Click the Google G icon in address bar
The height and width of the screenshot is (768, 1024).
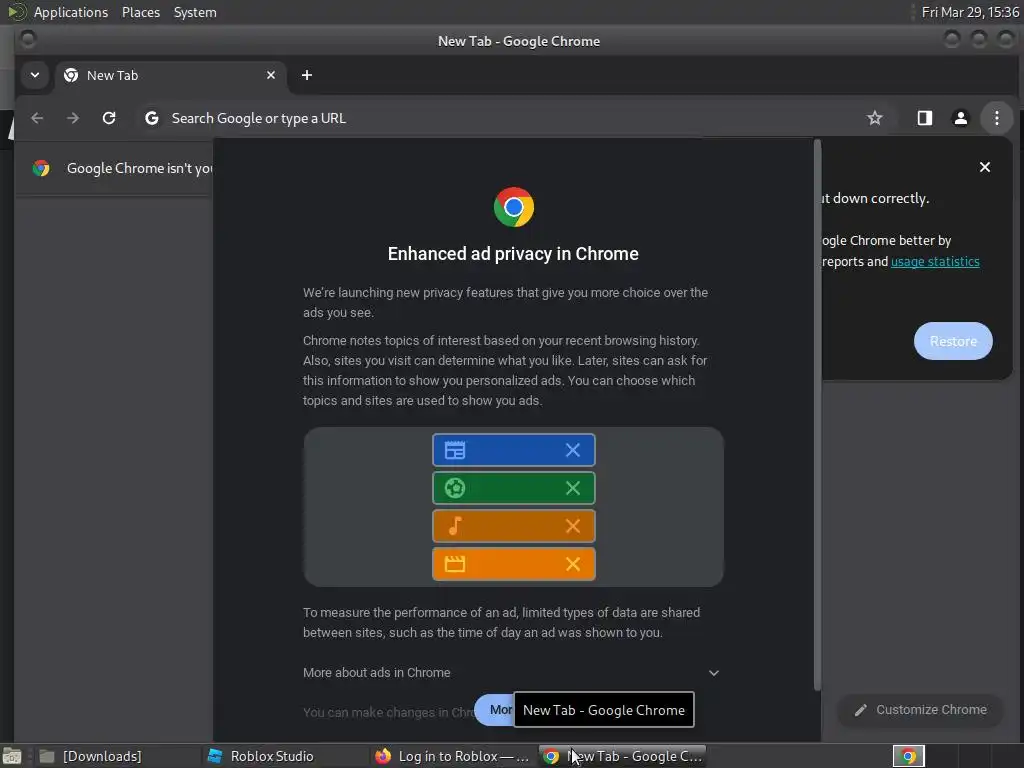pos(152,118)
